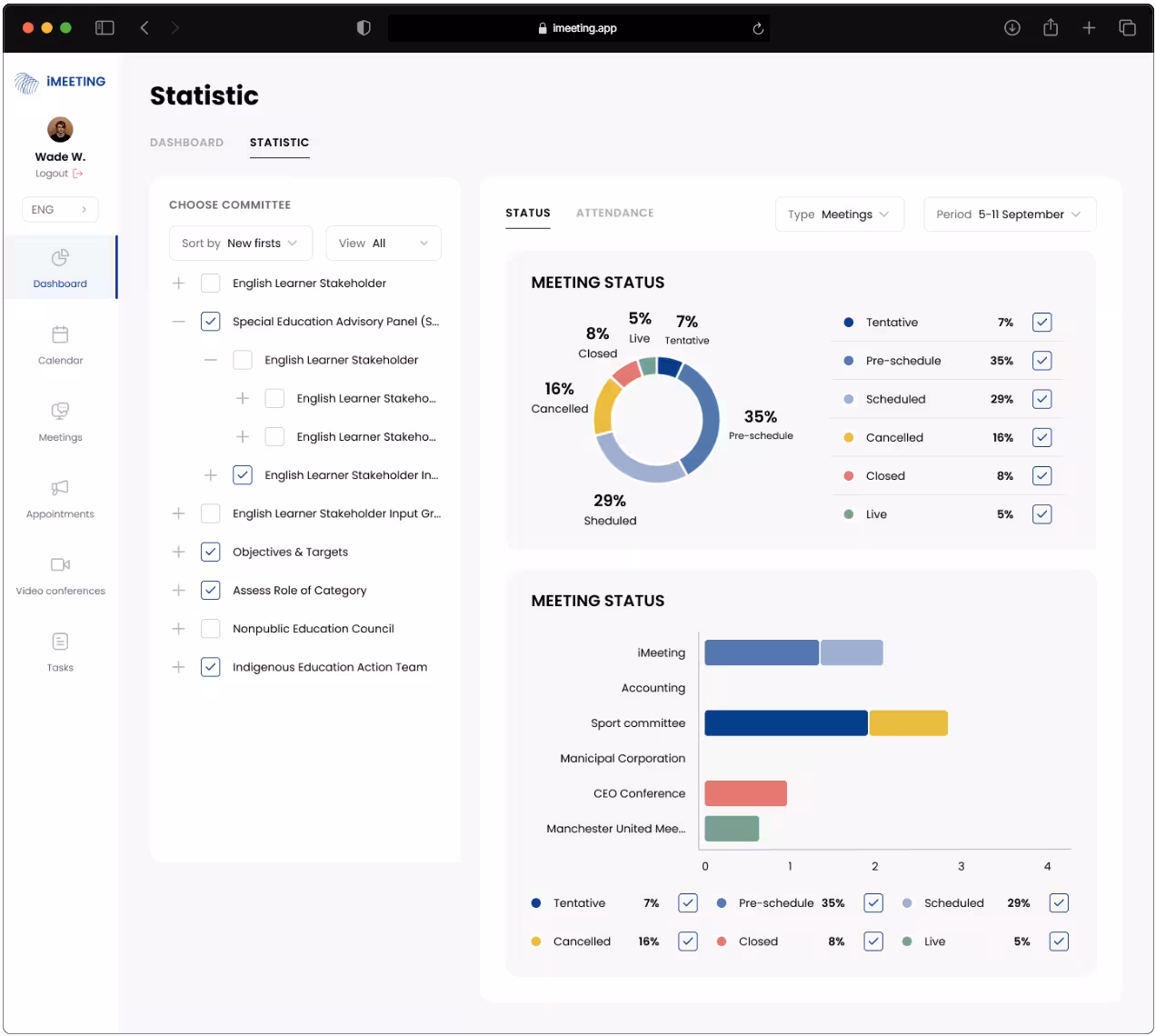The width and height of the screenshot is (1156, 1036).
Task: Open the Tasks sidebar icon
Action: (60, 642)
